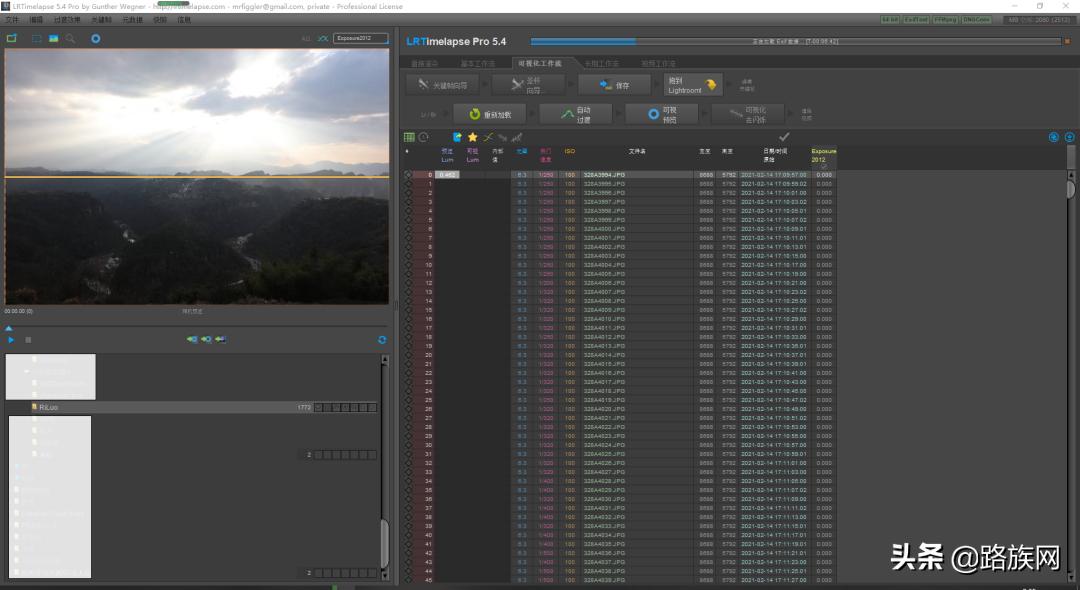This screenshot has width=1080, height=590.
Task: Click the luminance curve icon next to the star
Action: pyautogui.click(x=489, y=137)
